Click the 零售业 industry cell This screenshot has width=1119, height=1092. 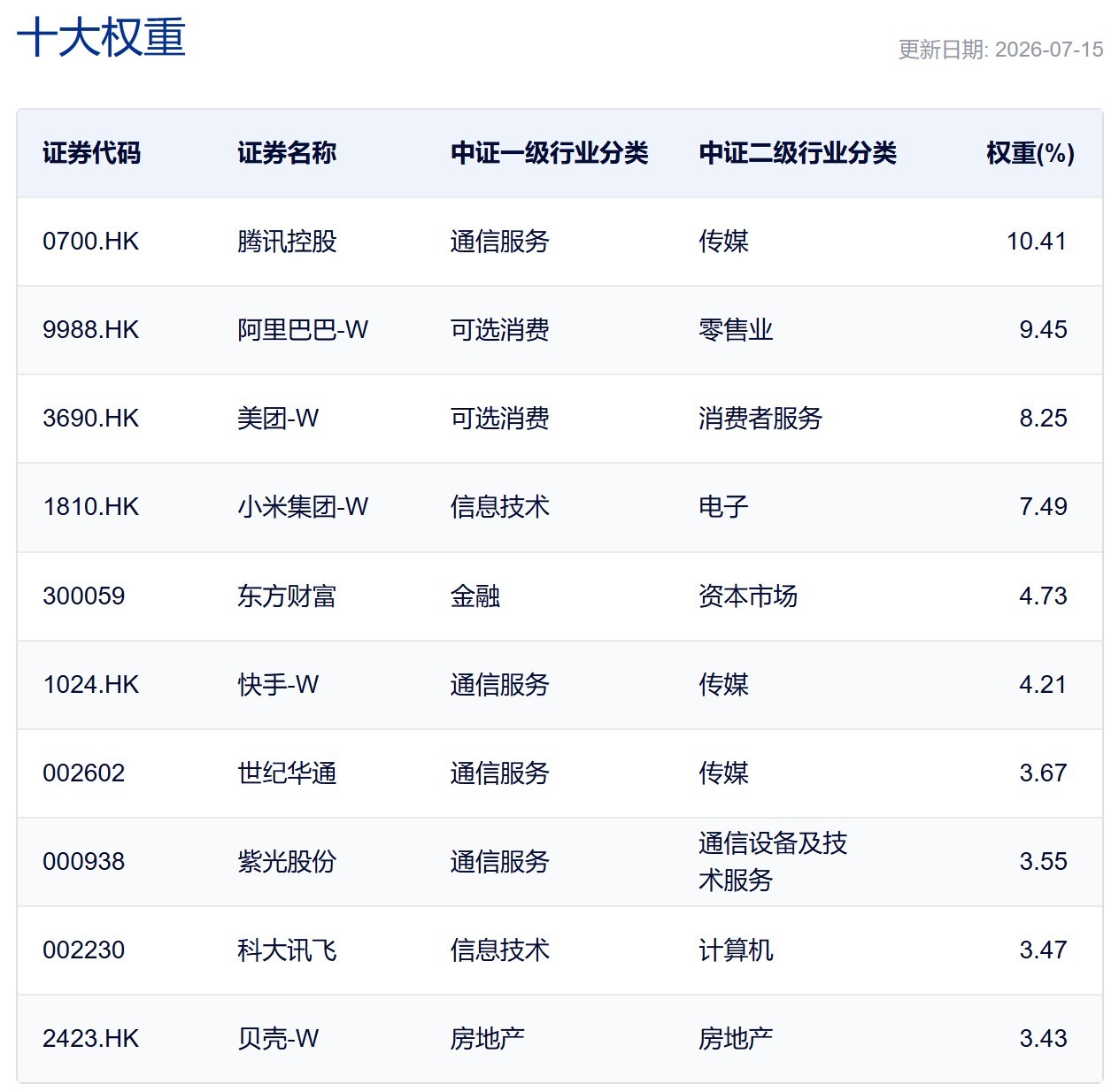pyautogui.click(x=736, y=330)
